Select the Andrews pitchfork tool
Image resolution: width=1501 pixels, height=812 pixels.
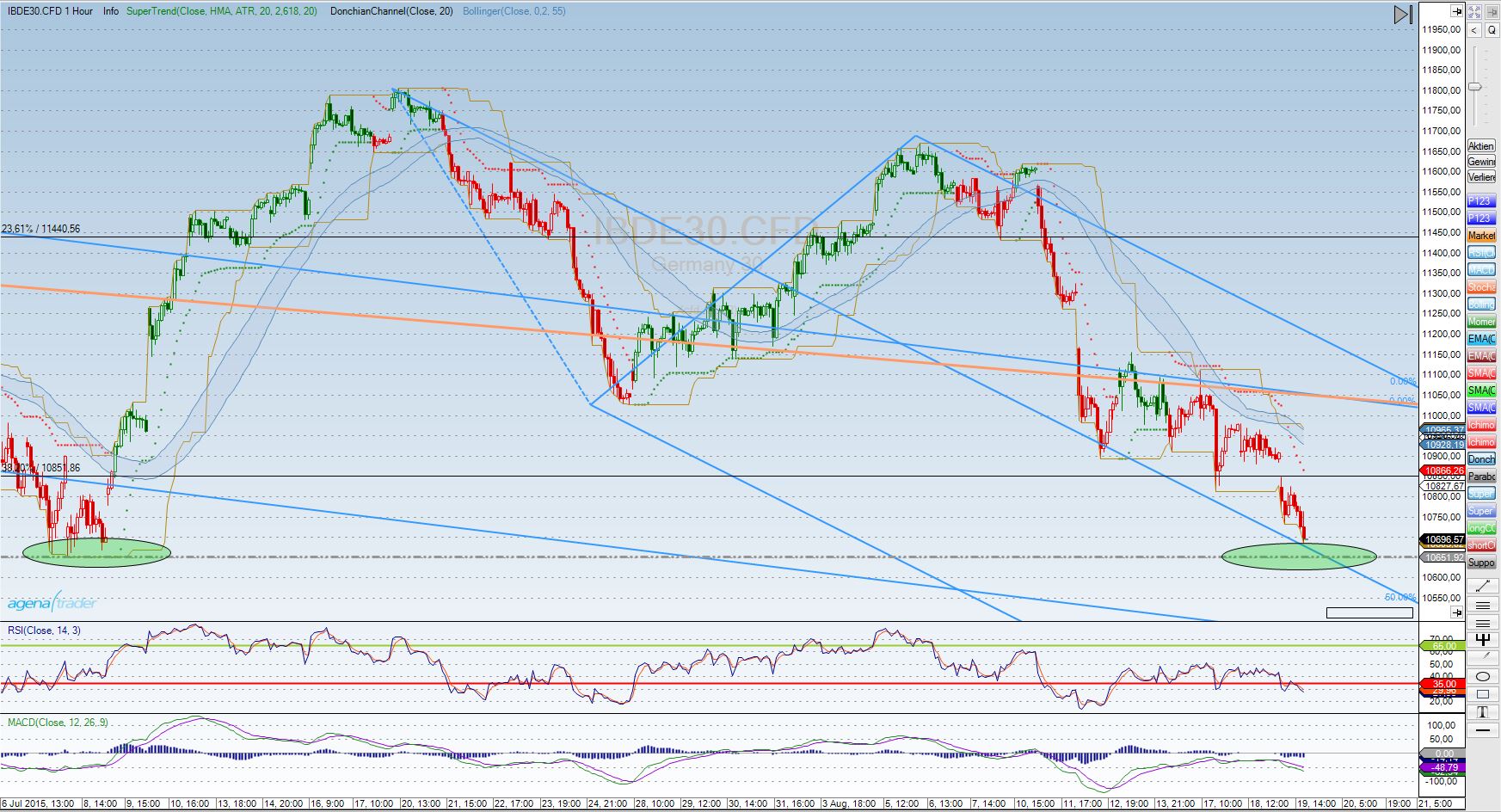[1482, 640]
